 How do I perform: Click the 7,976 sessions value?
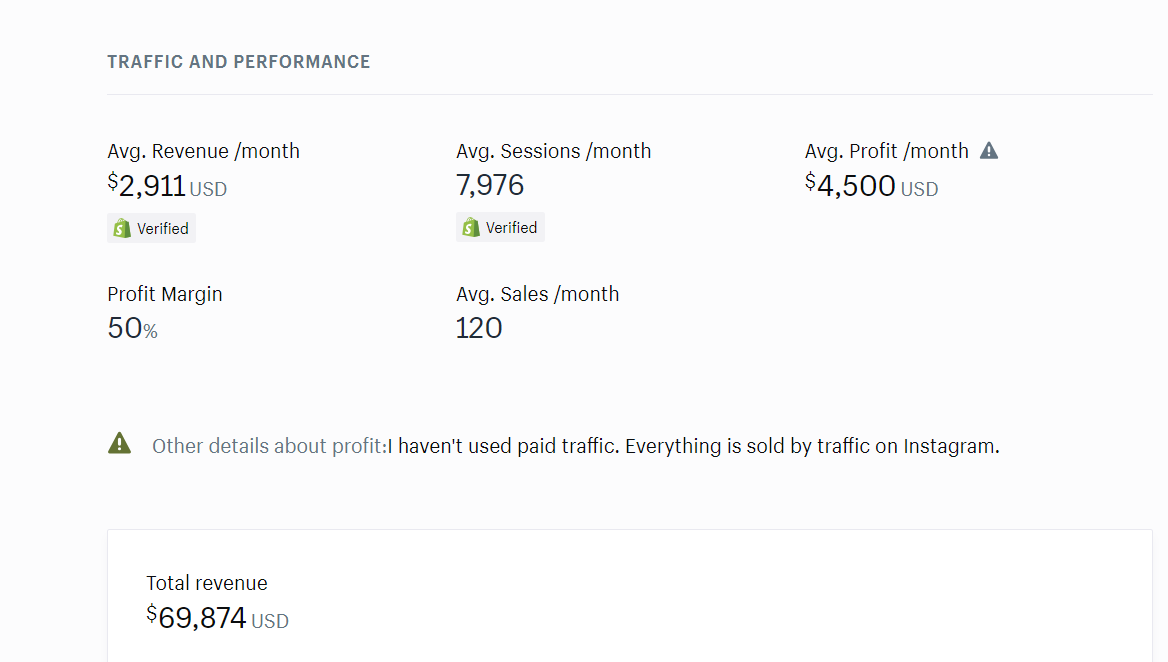point(490,185)
